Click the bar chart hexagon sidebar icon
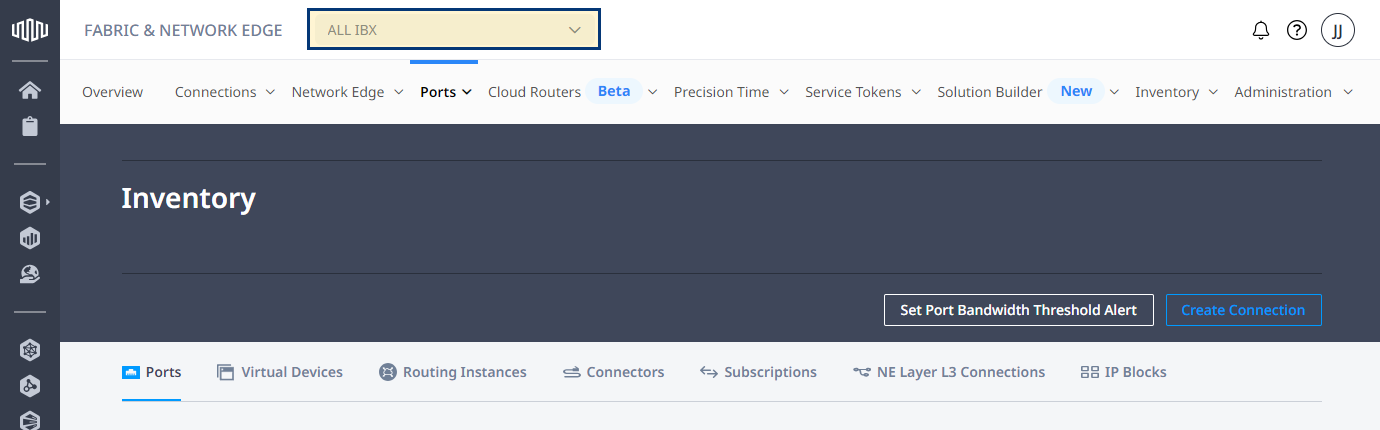Viewport: 1380px width, 430px height. [x=30, y=238]
